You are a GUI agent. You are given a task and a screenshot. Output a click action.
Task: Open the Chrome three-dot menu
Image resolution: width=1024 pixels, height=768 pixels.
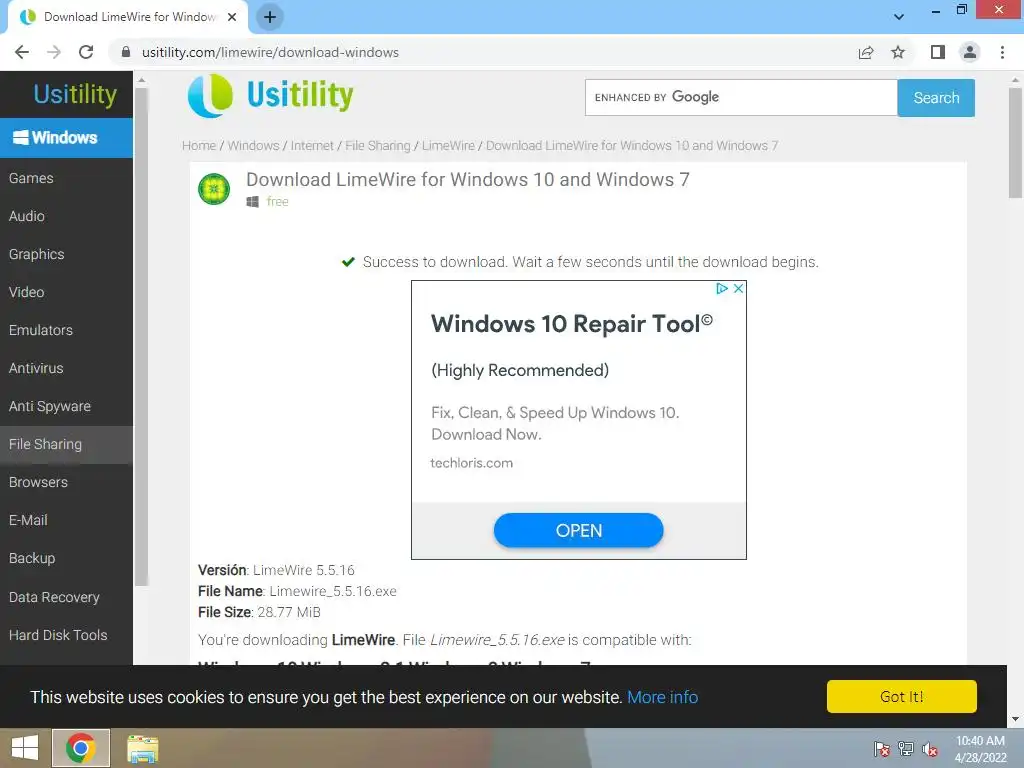pos(1002,52)
